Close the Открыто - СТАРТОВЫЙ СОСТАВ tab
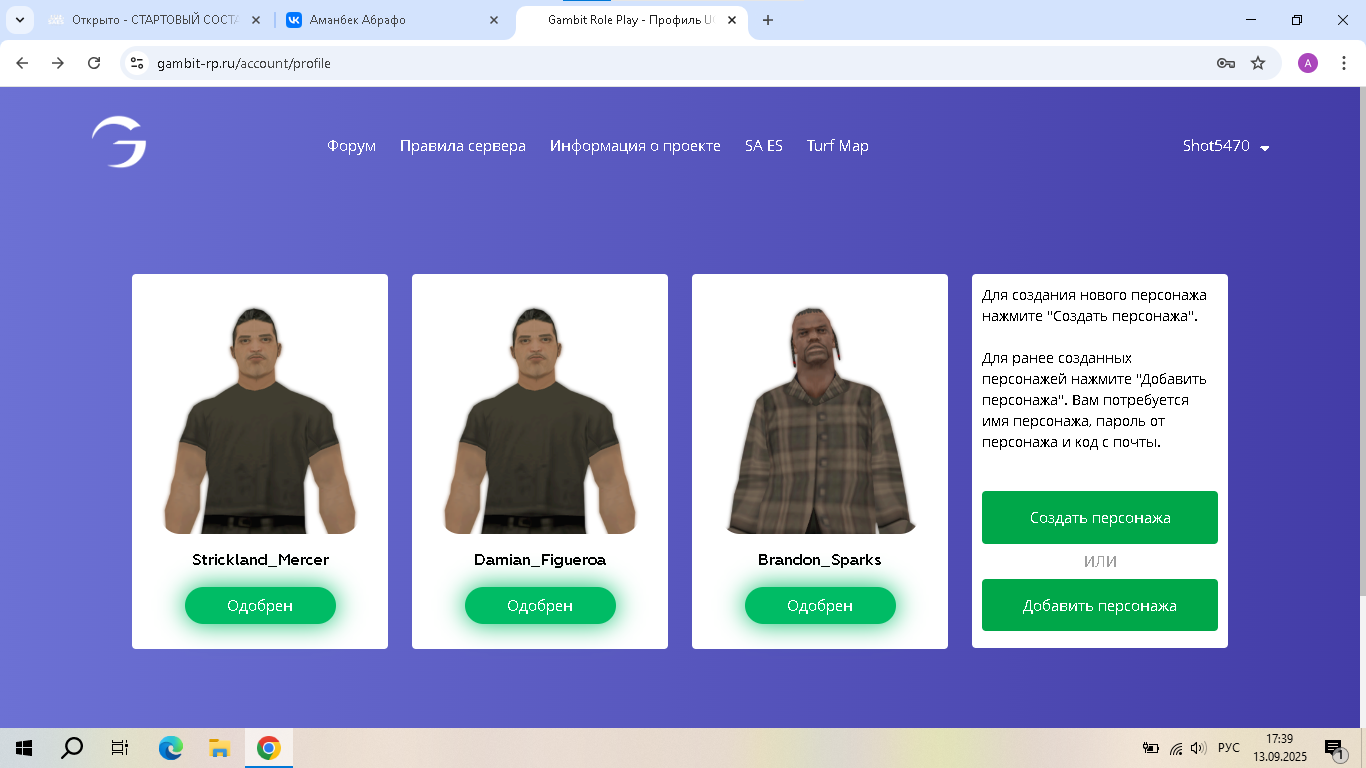 click(x=255, y=20)
